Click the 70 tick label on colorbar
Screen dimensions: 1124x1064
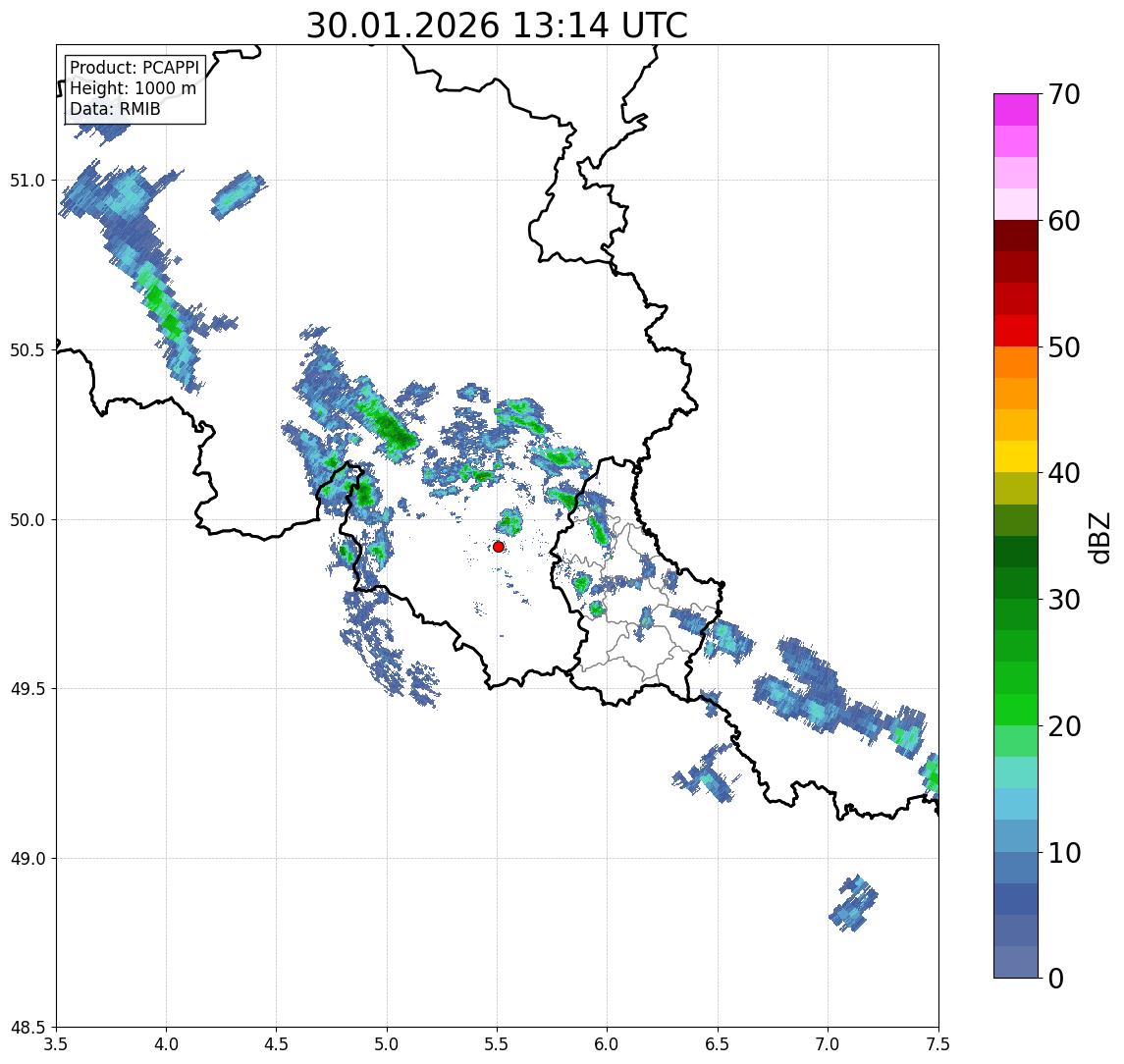coord(1064,94)
